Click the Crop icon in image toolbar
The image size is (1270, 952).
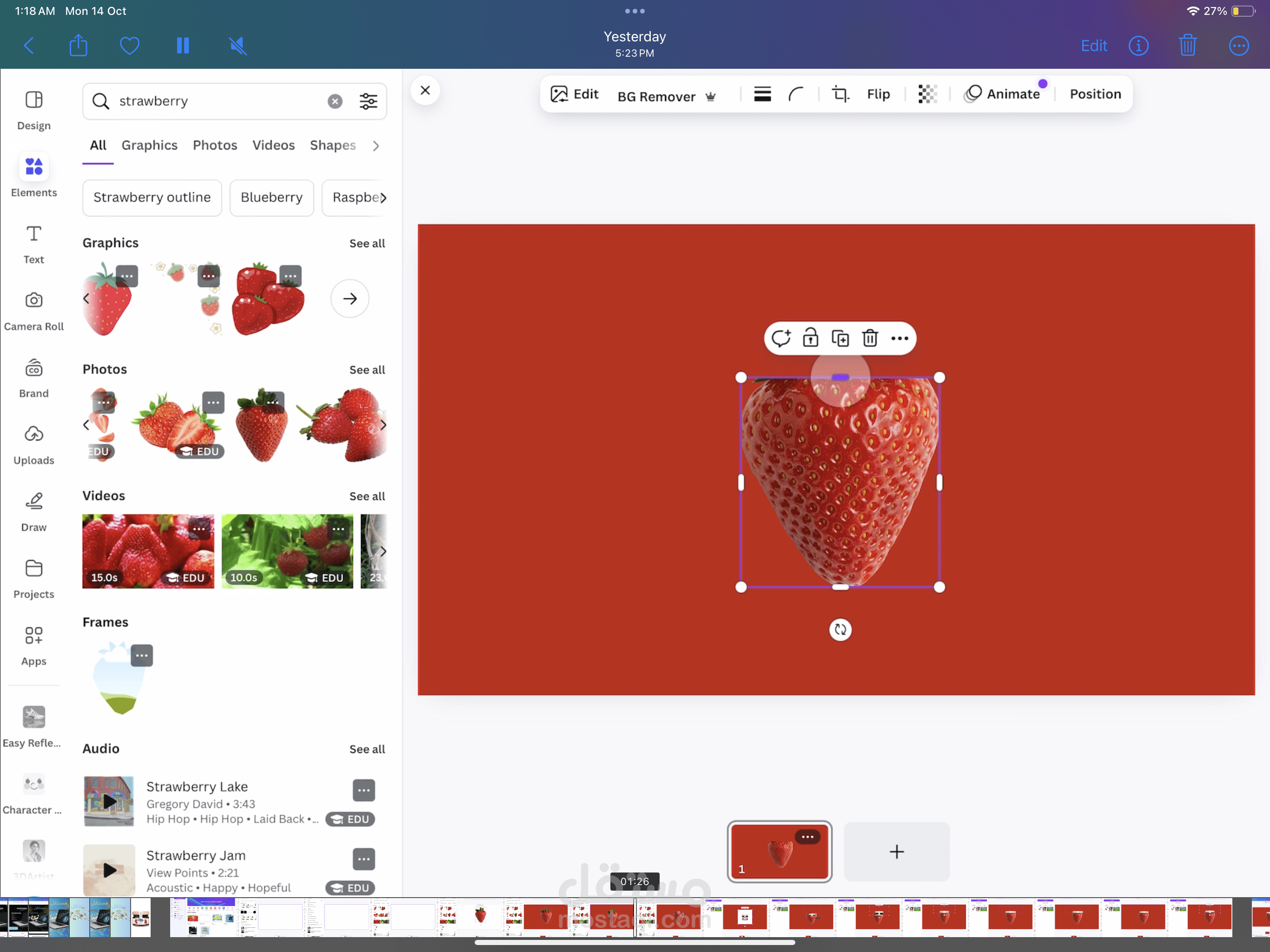click(840, 94)
